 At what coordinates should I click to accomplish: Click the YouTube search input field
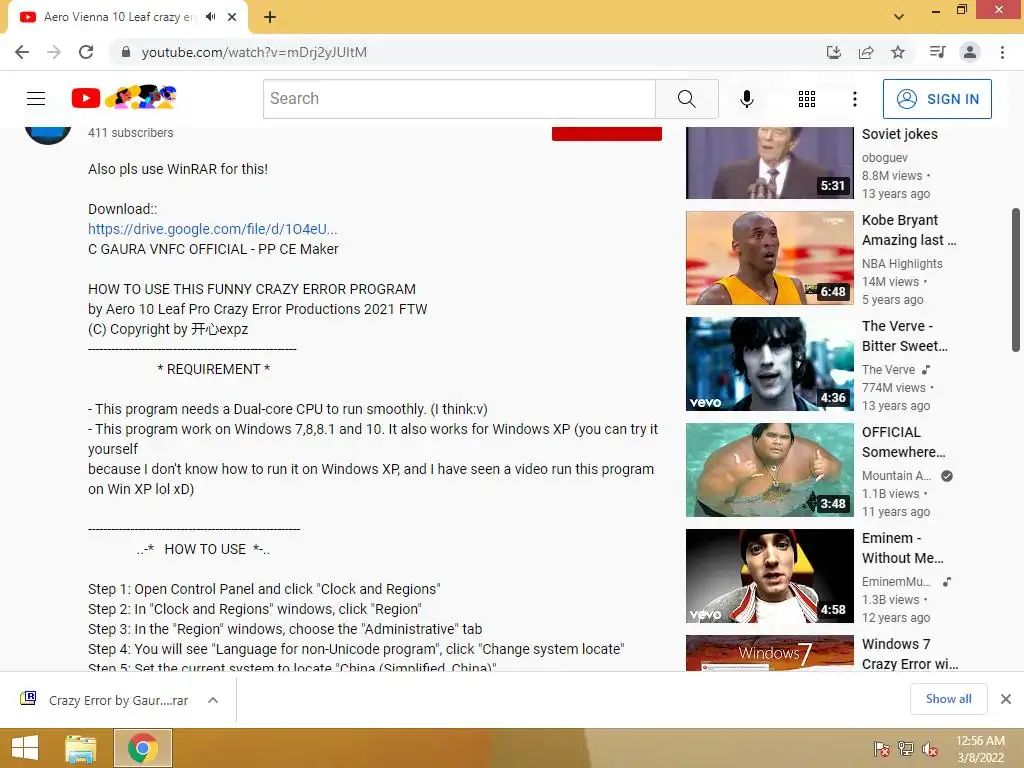click(x=459, y=99)
